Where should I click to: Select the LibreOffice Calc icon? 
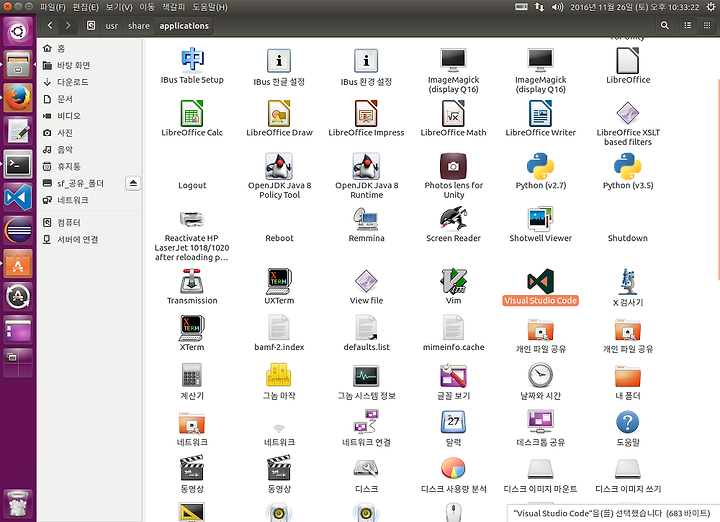[x=192, y=113]
